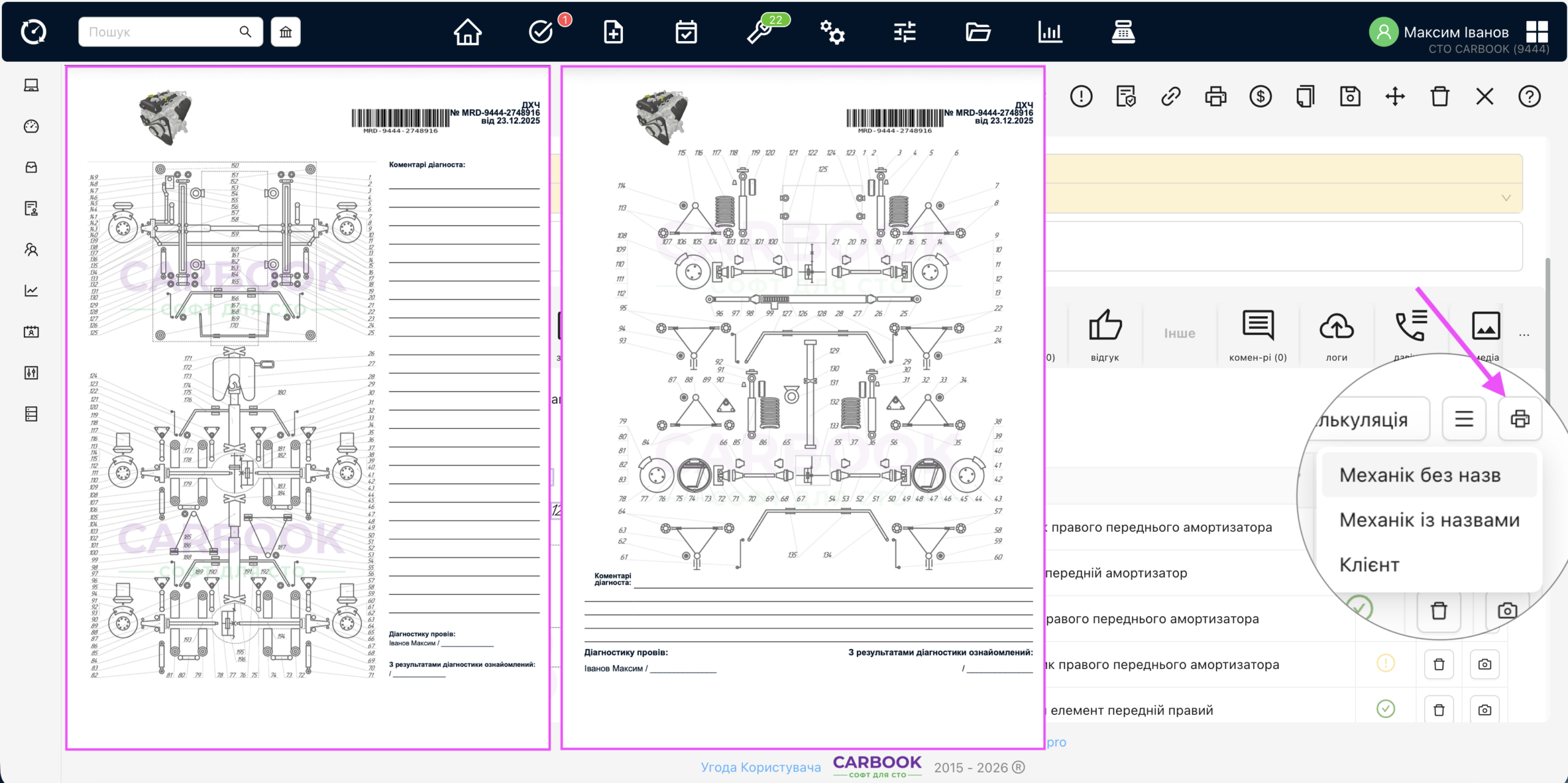Click the link chain icon

coord(1170,96)
